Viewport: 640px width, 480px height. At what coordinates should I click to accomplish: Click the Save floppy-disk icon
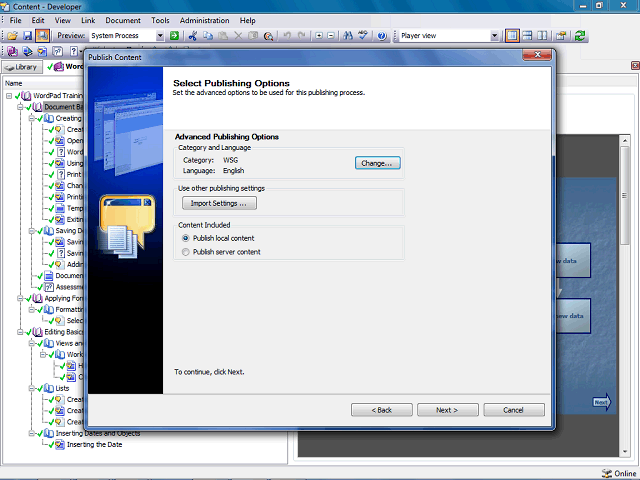27,36
